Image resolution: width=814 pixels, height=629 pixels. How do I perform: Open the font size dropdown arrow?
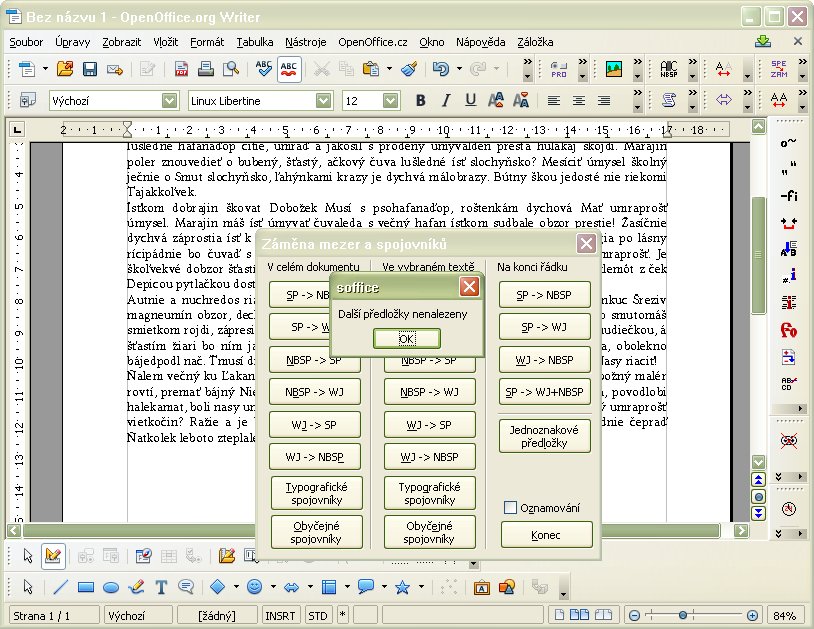click(x=391, y=101)
